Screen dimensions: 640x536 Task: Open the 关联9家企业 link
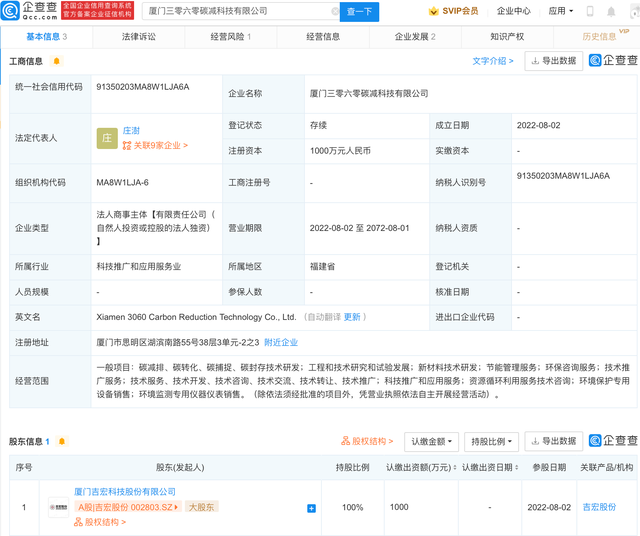(x=155, y=145)
